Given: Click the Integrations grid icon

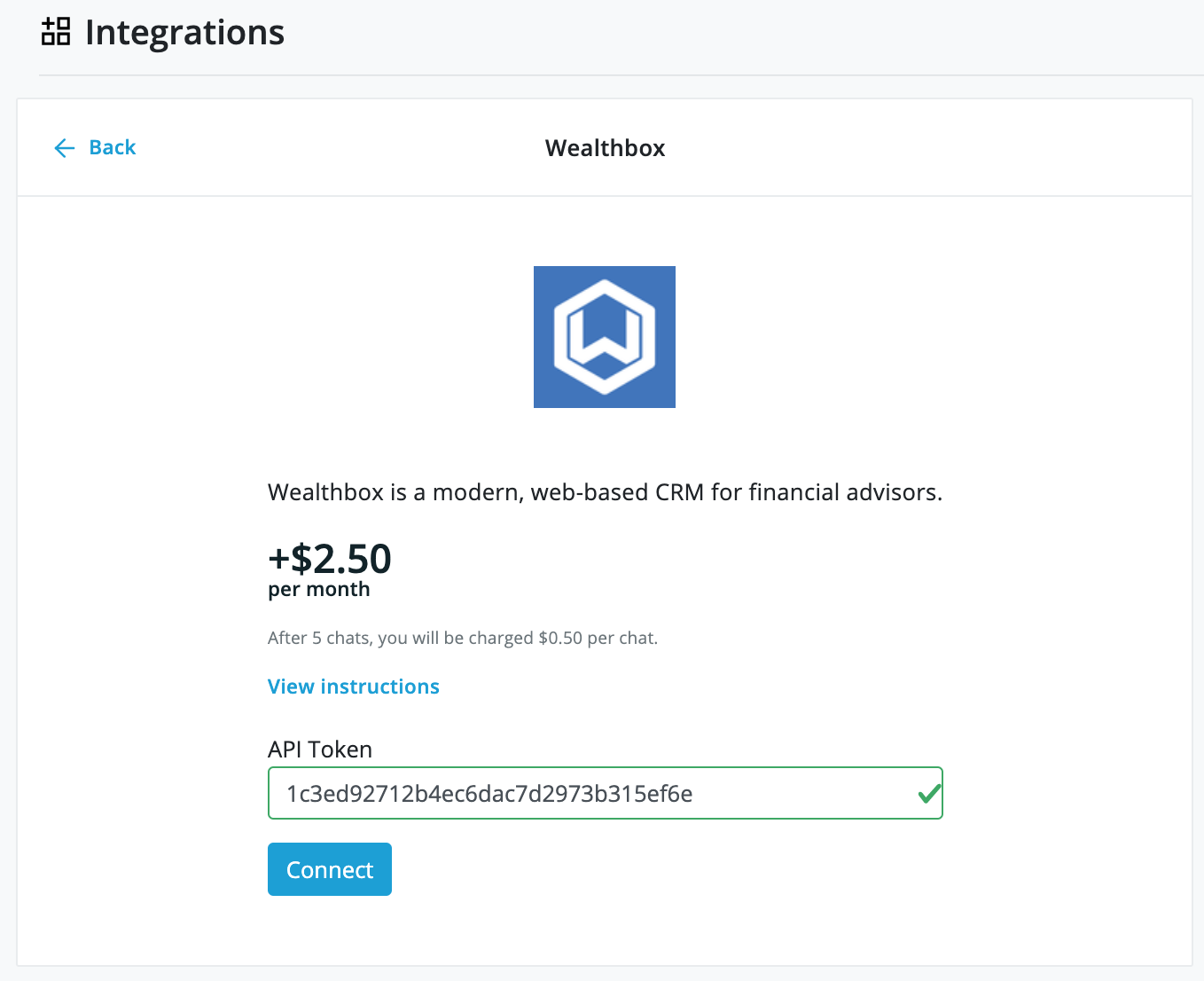Looking at the screenshot, I should (56, 31).
